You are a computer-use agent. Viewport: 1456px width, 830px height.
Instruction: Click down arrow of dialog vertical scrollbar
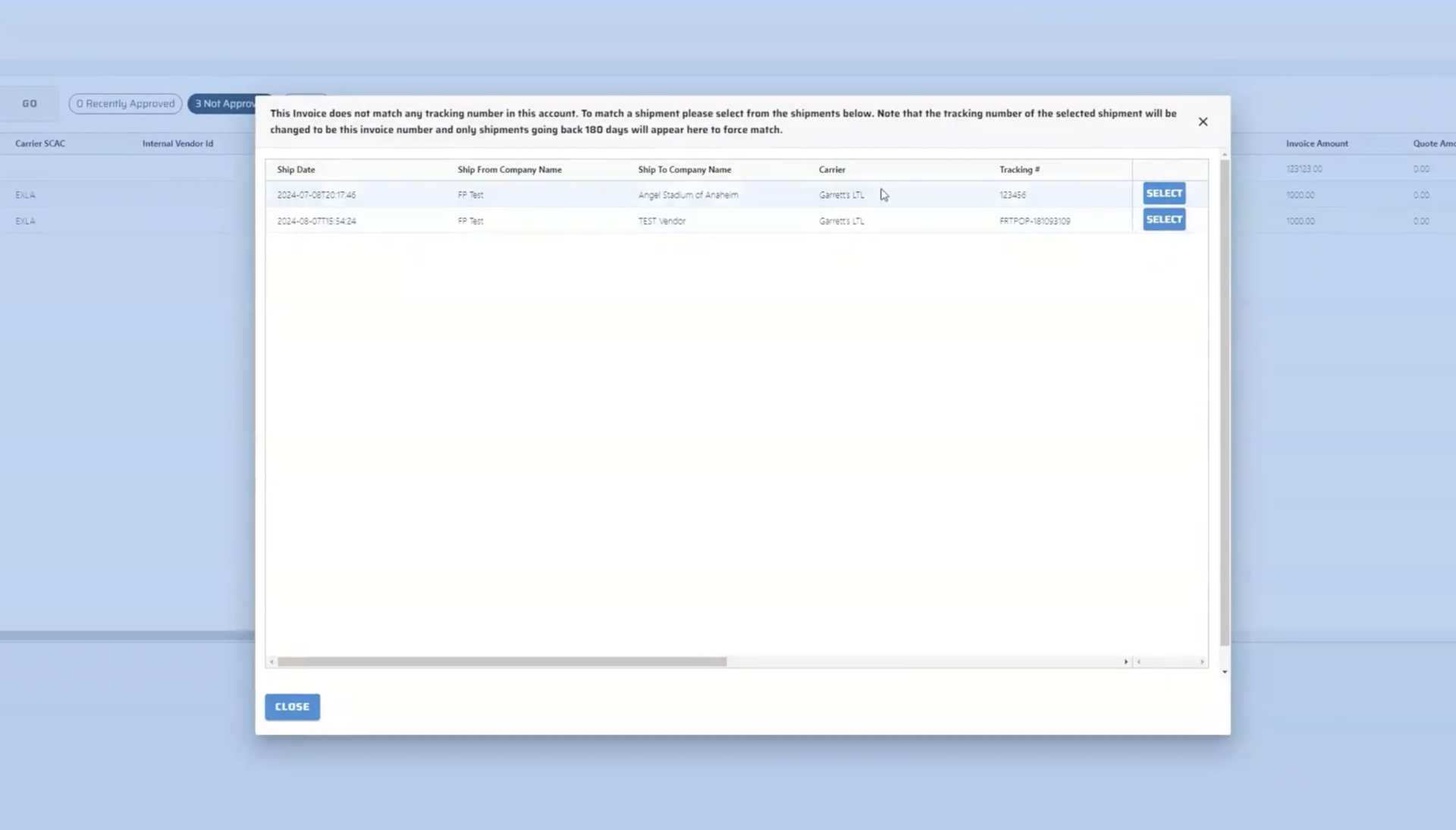tap(1224, 671)
